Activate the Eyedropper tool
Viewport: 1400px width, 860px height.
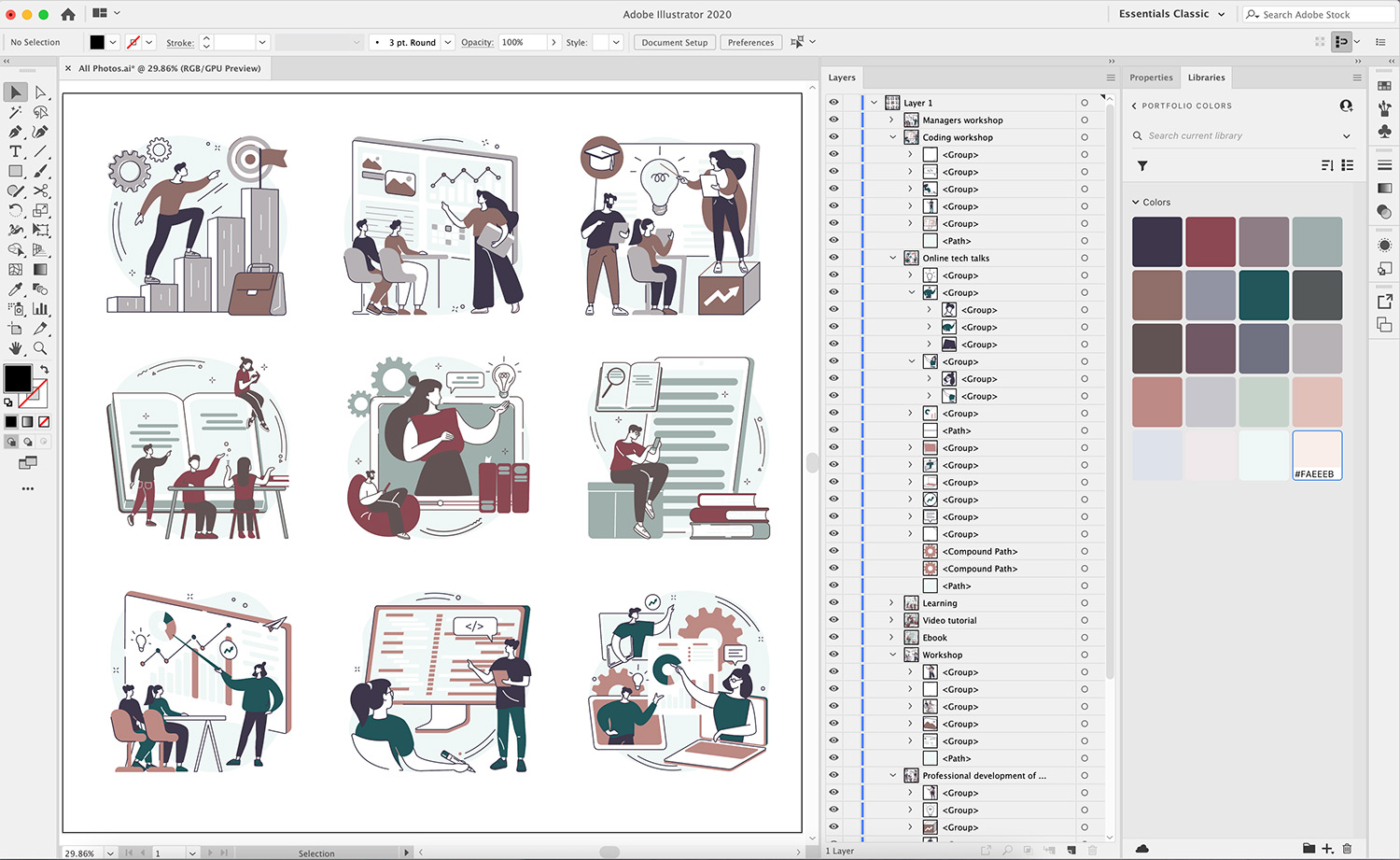coord(16,289)
